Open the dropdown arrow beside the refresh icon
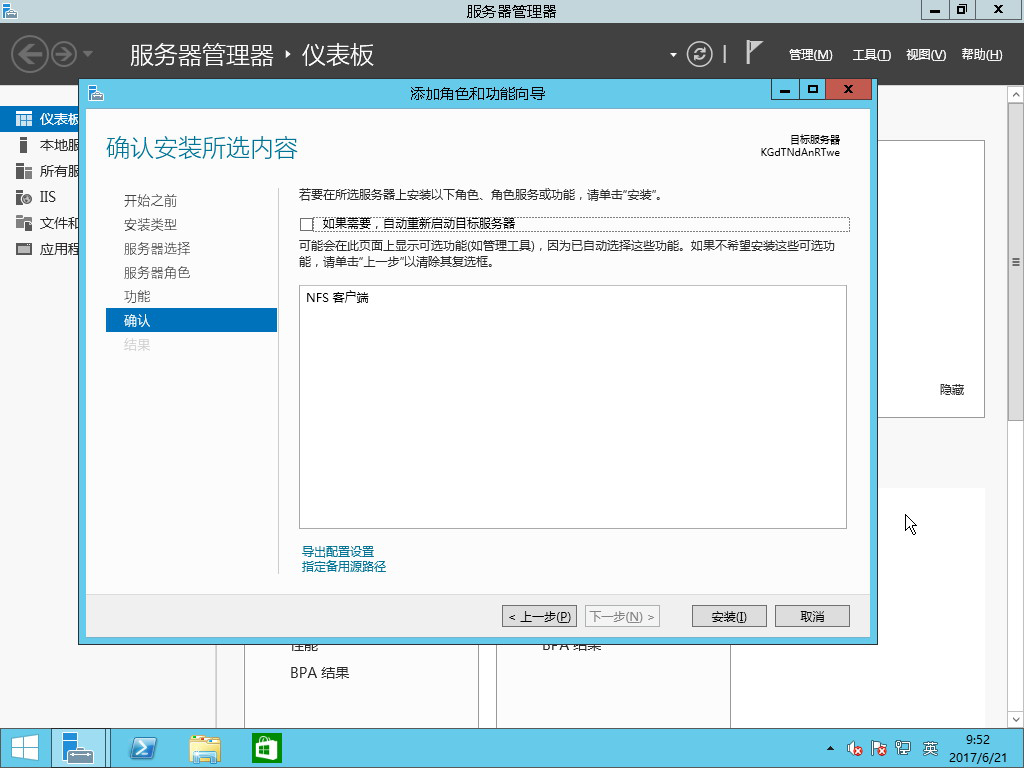 [674, 54]
